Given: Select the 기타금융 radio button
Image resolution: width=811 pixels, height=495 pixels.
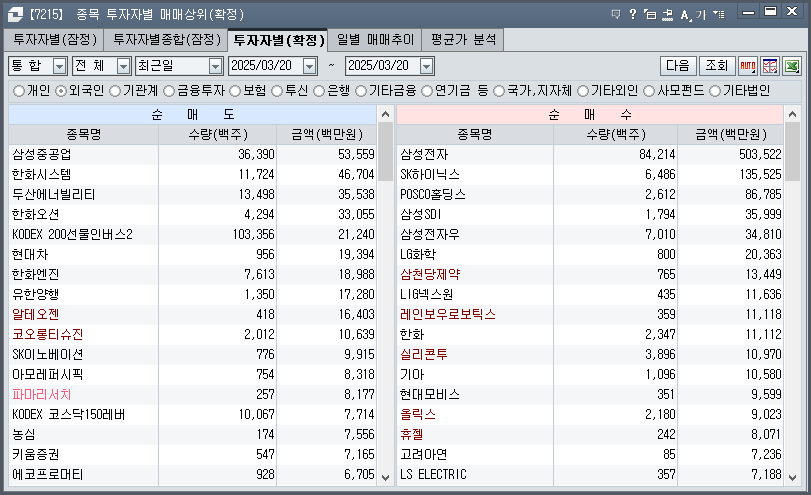Looking at the screenshot, I should point(361,91).
